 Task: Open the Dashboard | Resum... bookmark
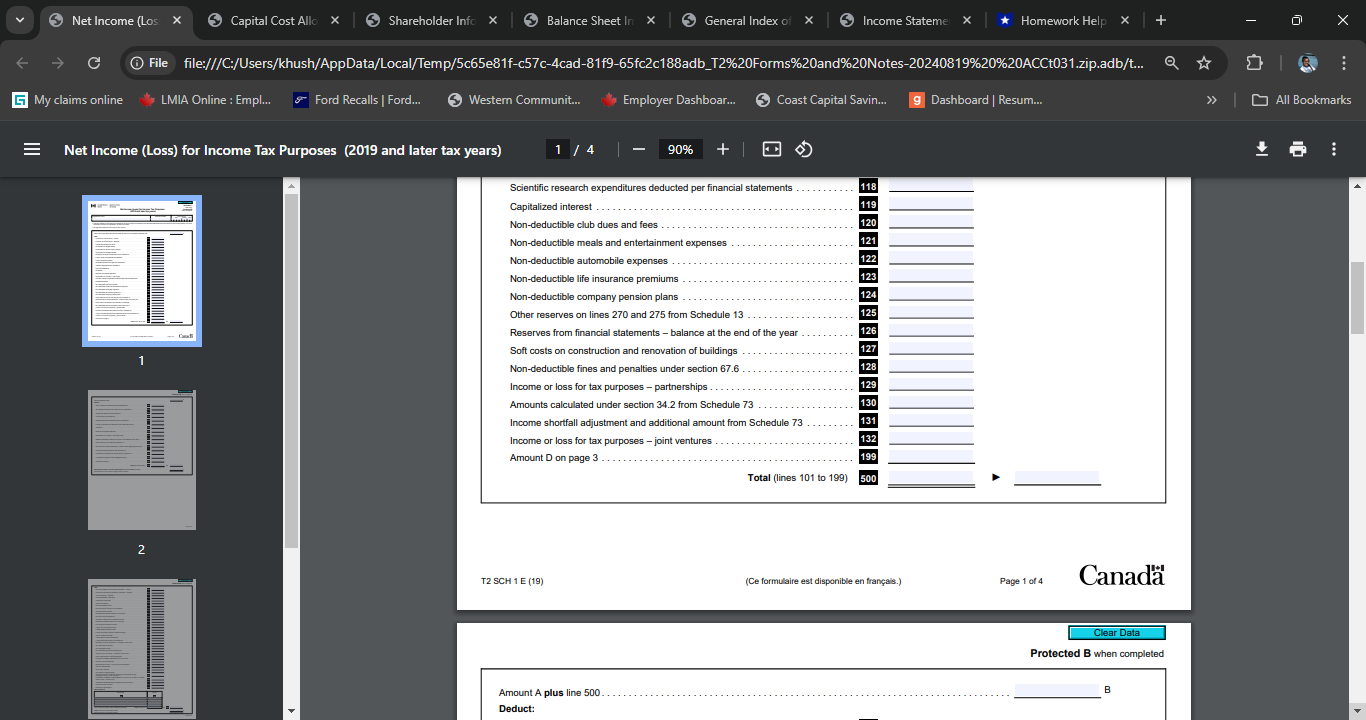(x=975, y=100)
